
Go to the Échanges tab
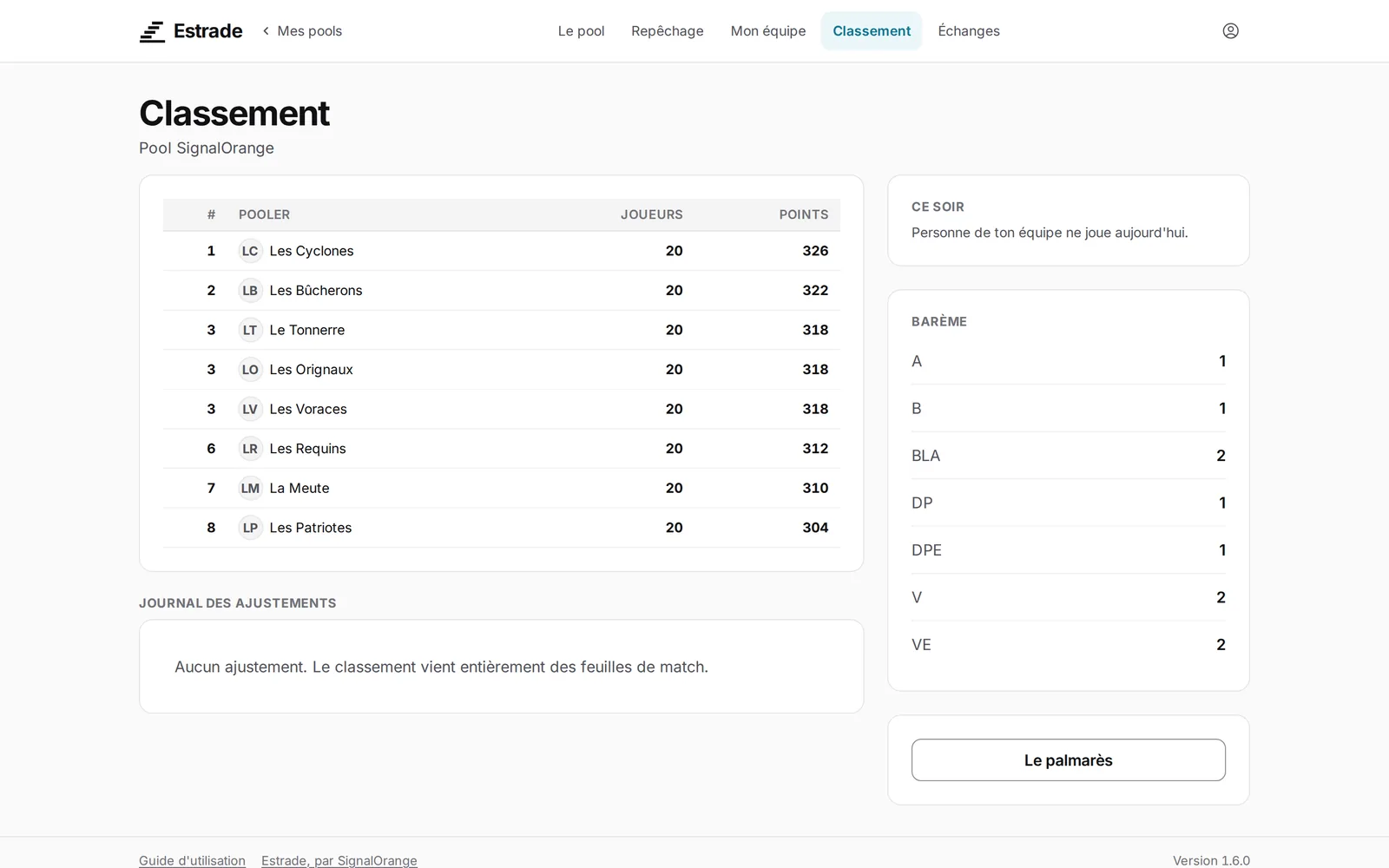(969, 31)
